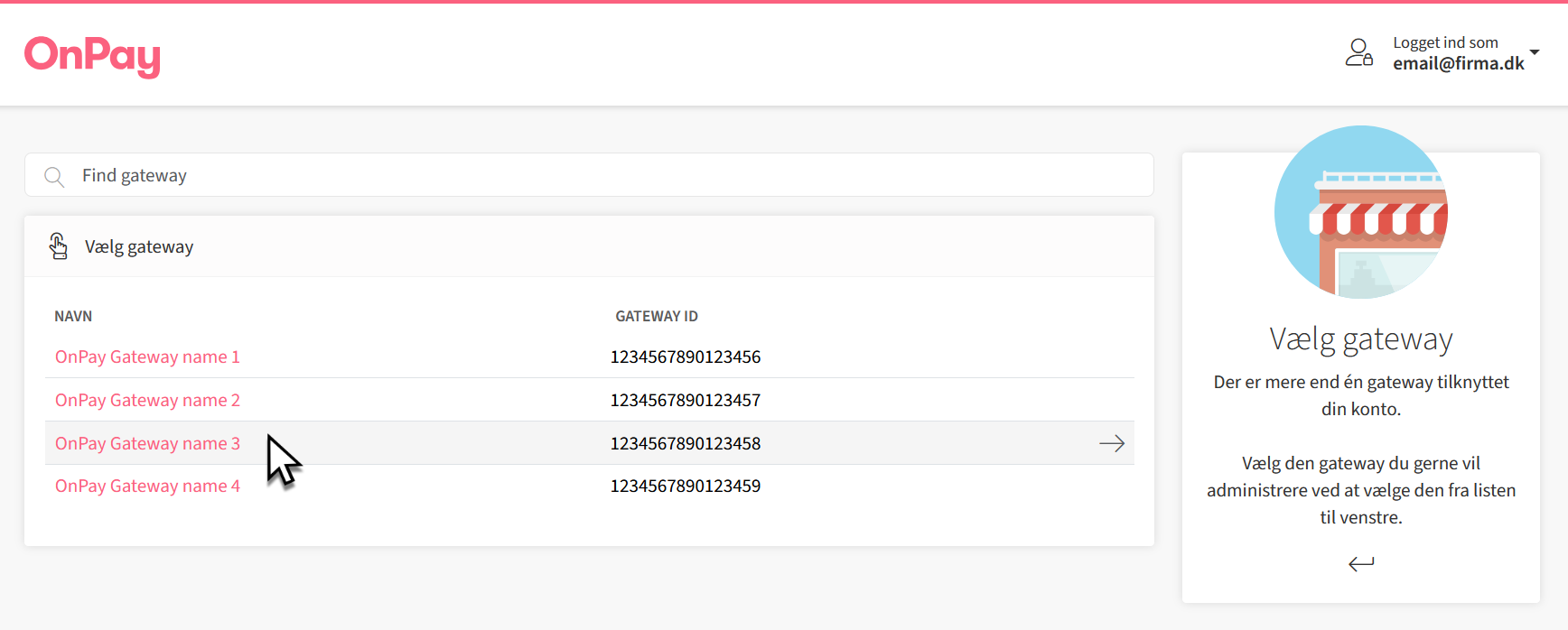Click gateway ID 1234567890123459

pyautogui.click(x=685, y=486)
